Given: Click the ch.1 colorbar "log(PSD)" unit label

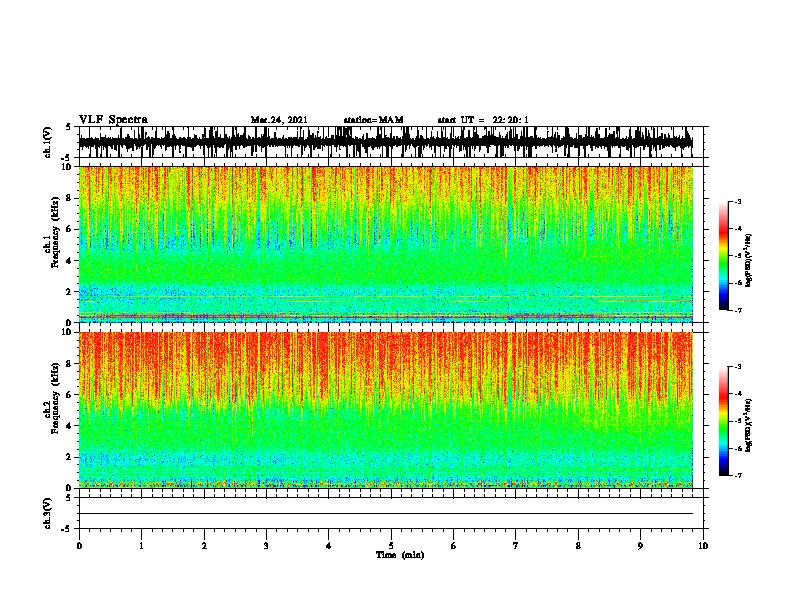Looking at the screenshot, I should [x=748, y=260].
